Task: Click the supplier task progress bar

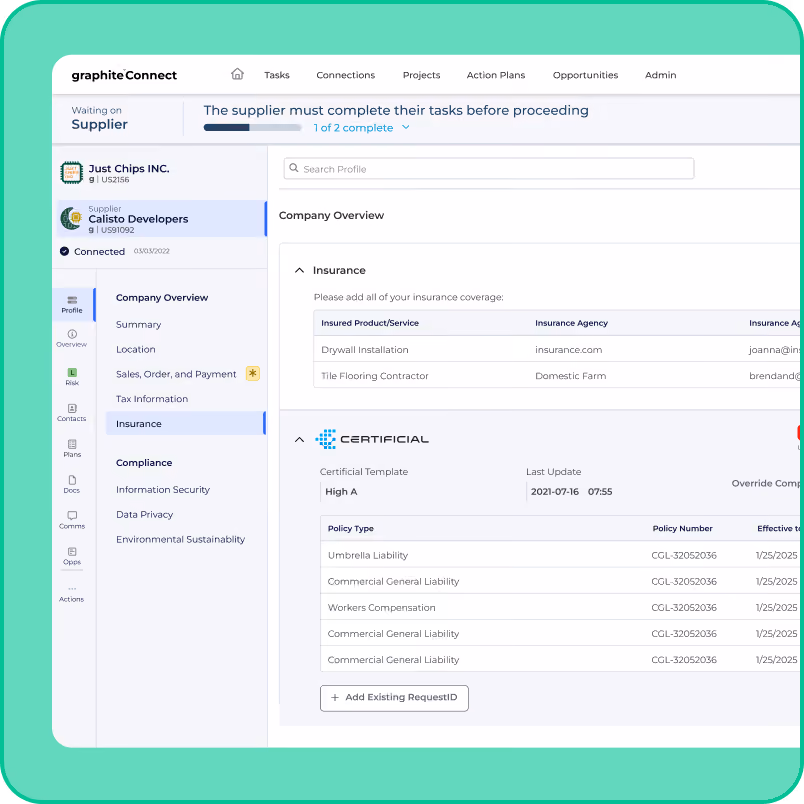Action: [252, 127]
